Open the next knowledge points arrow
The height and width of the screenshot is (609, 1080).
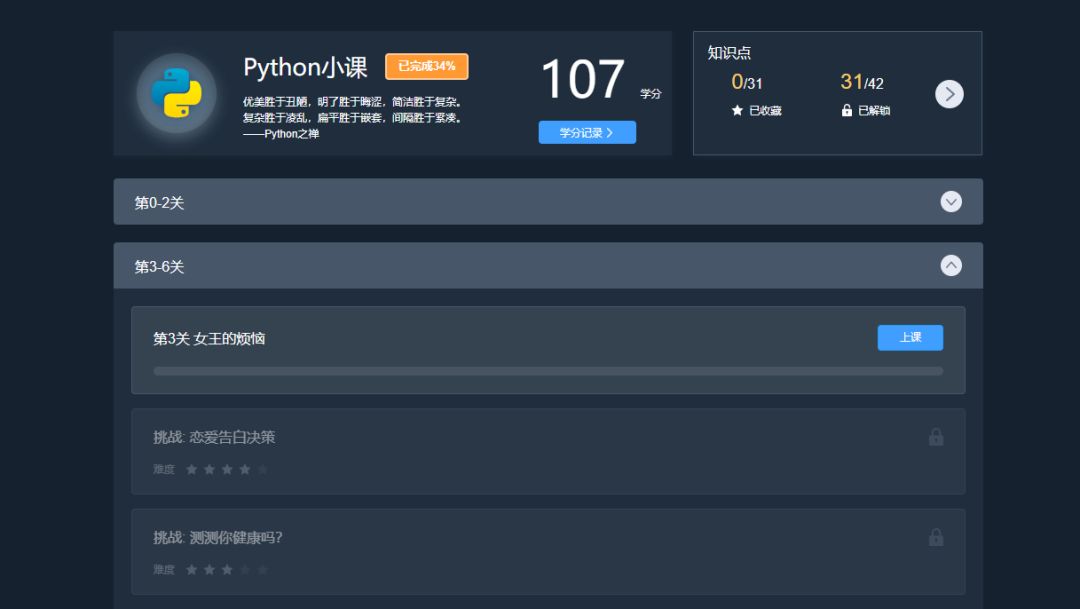tap(949, 94)
